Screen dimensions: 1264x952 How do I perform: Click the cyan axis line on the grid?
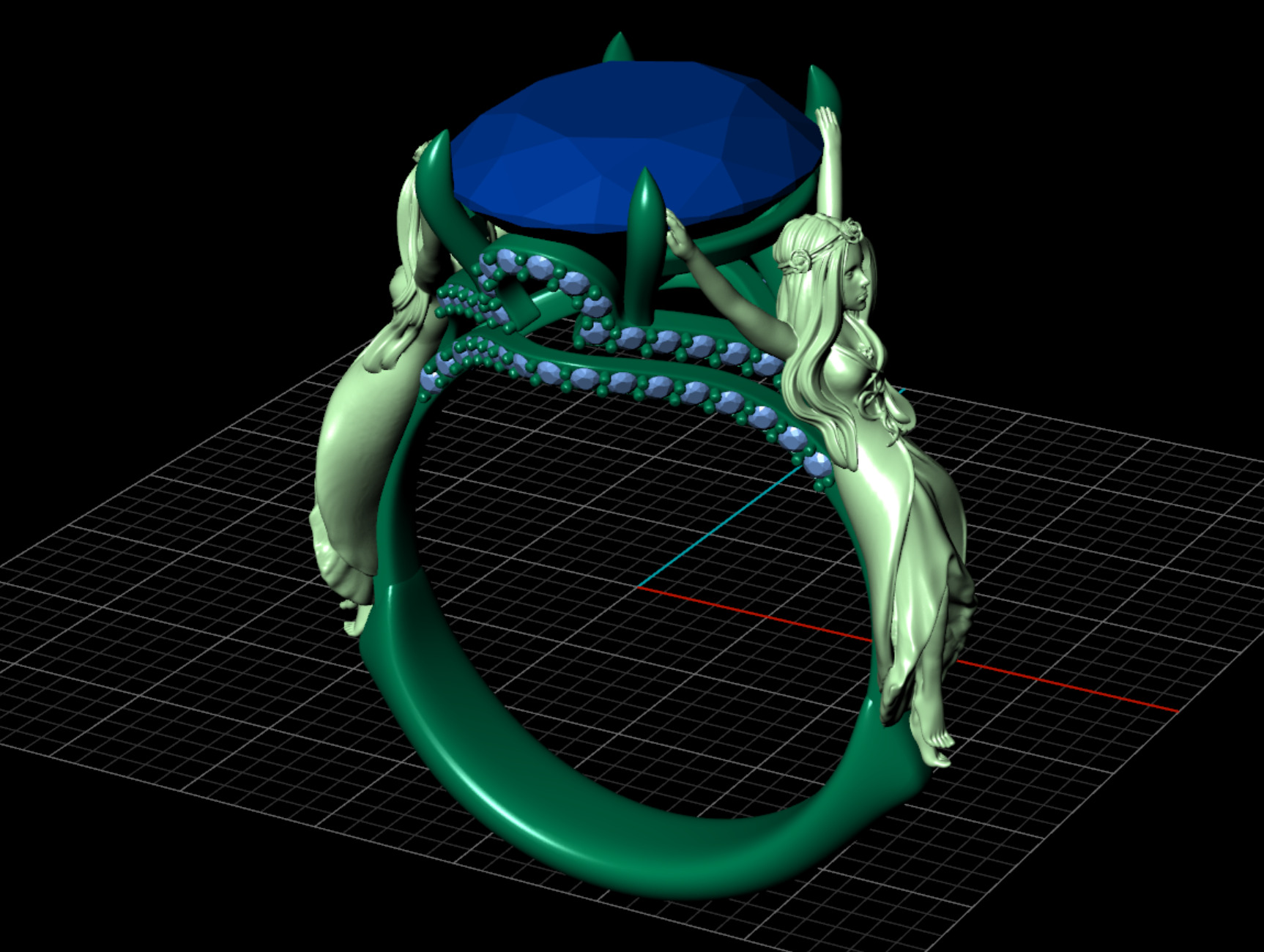(721, 526)
